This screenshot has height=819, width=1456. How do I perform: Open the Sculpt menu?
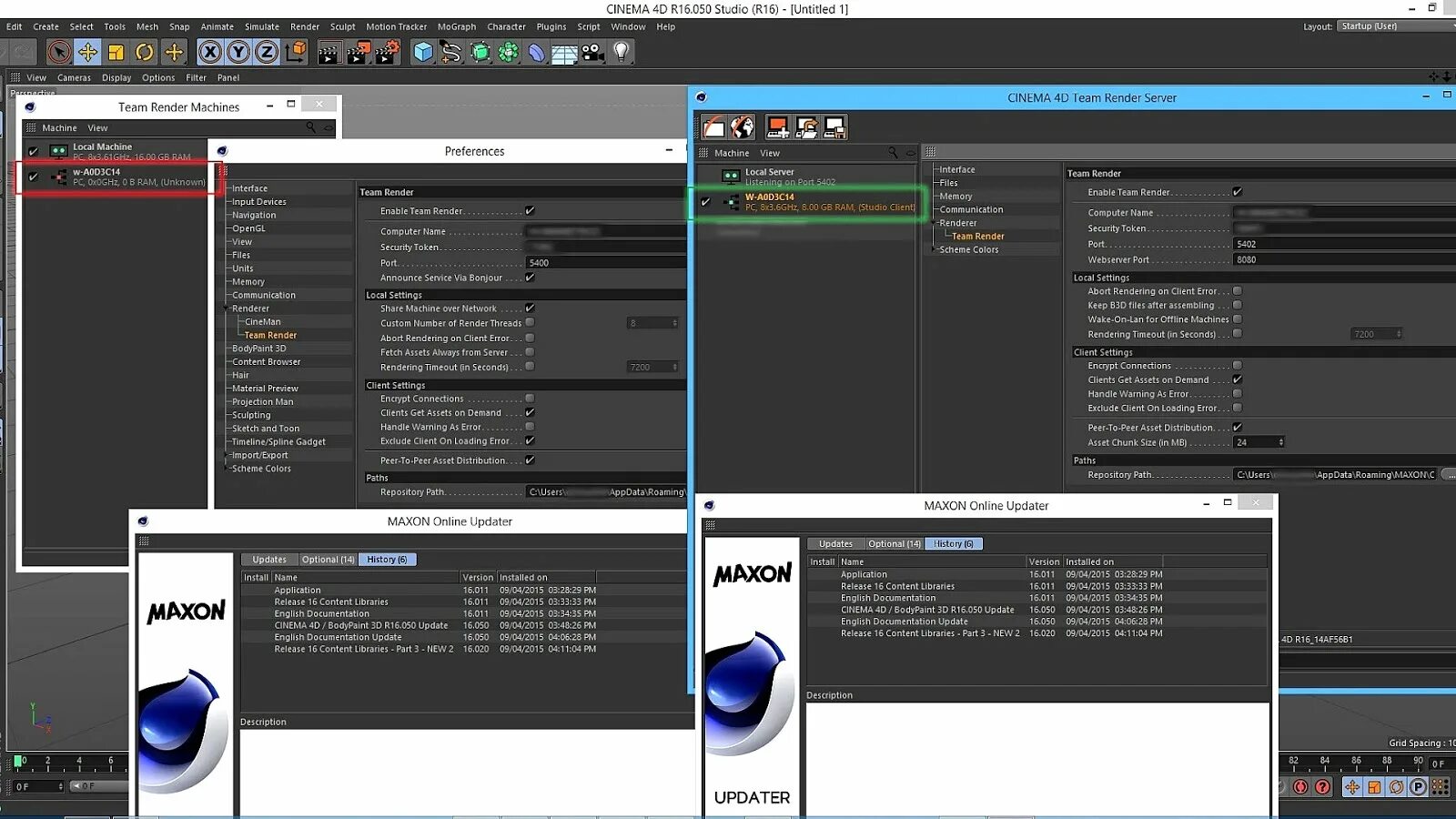point(343,26)
